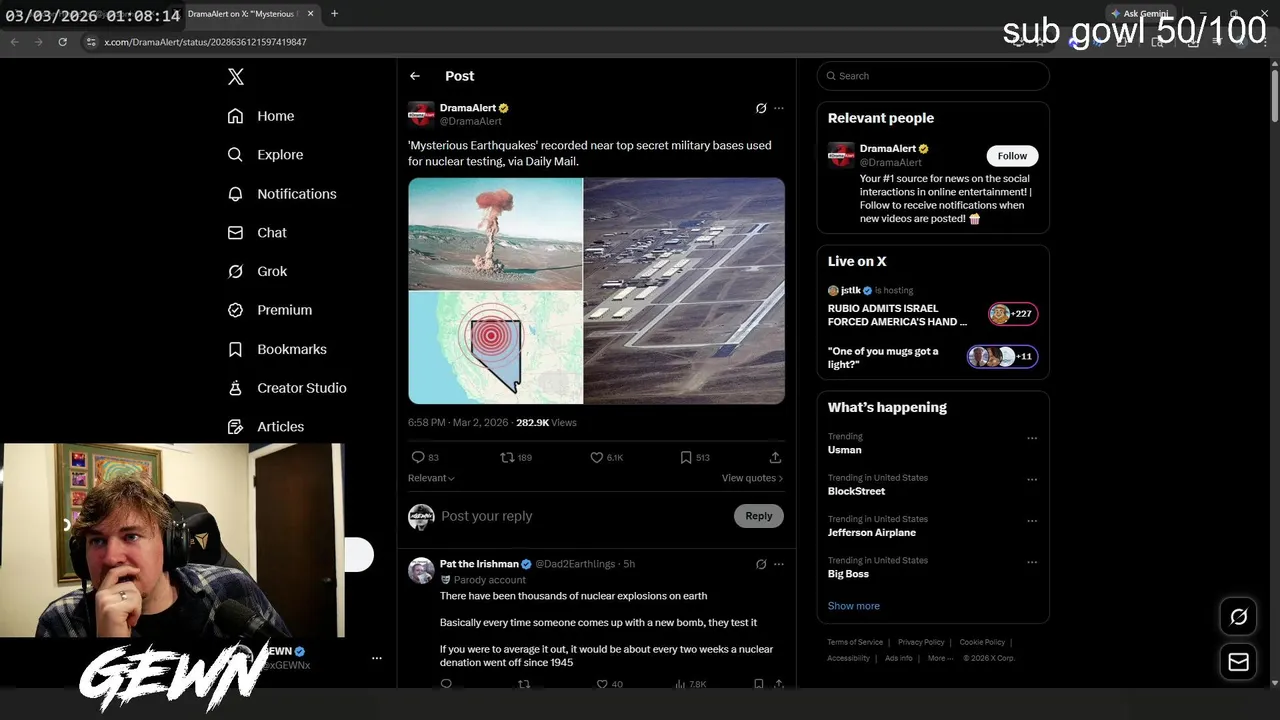This screenshot has height=720, width=1280.
Task: Click the Reply button
Action: pyautogui.click(x=759, y=516)
